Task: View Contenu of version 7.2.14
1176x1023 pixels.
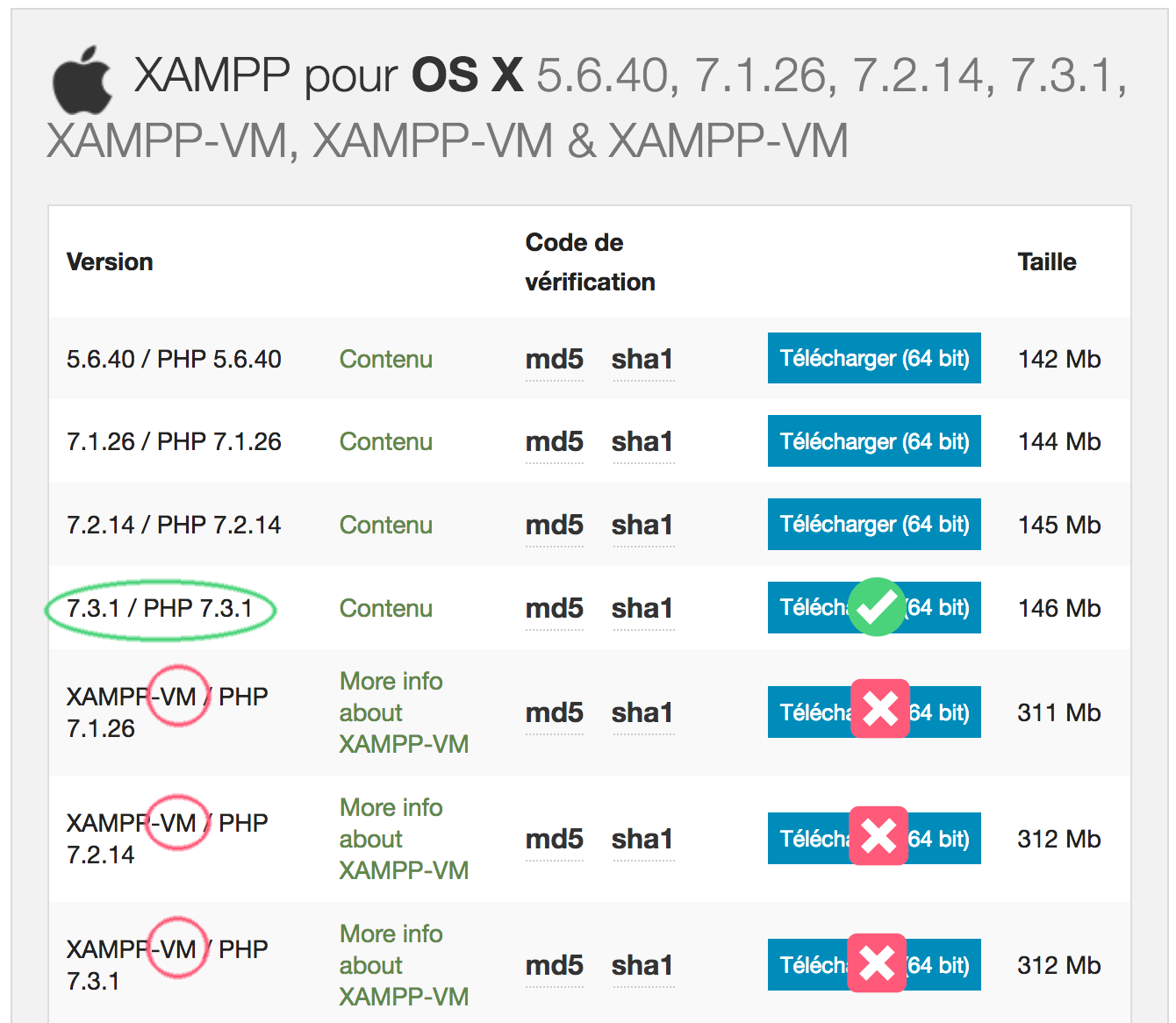Action: click(385, 526)
